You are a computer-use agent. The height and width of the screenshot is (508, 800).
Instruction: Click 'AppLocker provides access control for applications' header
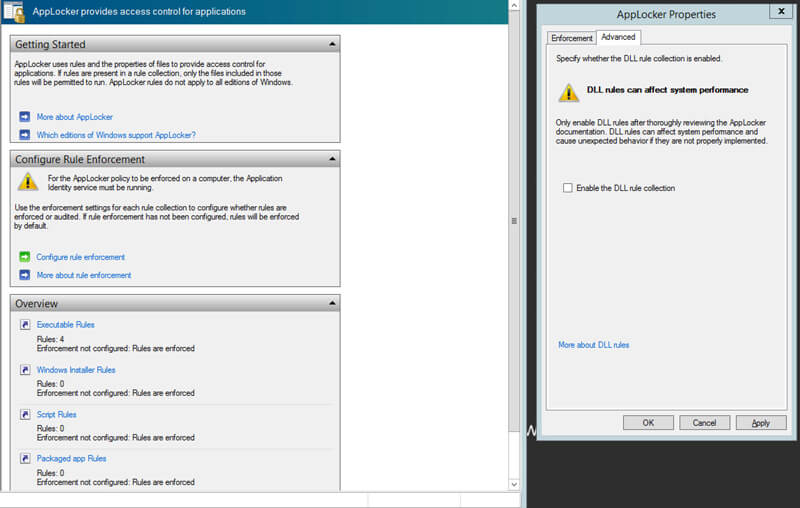click(x=139, y=11)
